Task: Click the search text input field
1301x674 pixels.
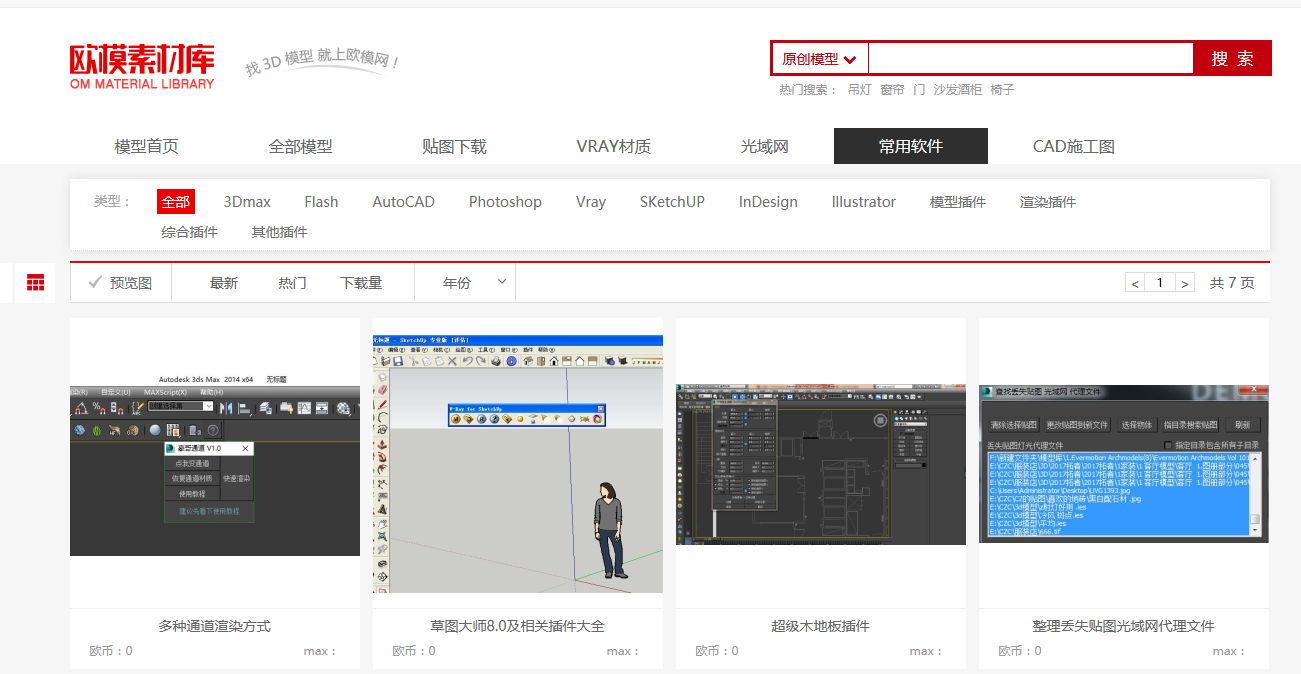Action: click(x=1031, y=59)
